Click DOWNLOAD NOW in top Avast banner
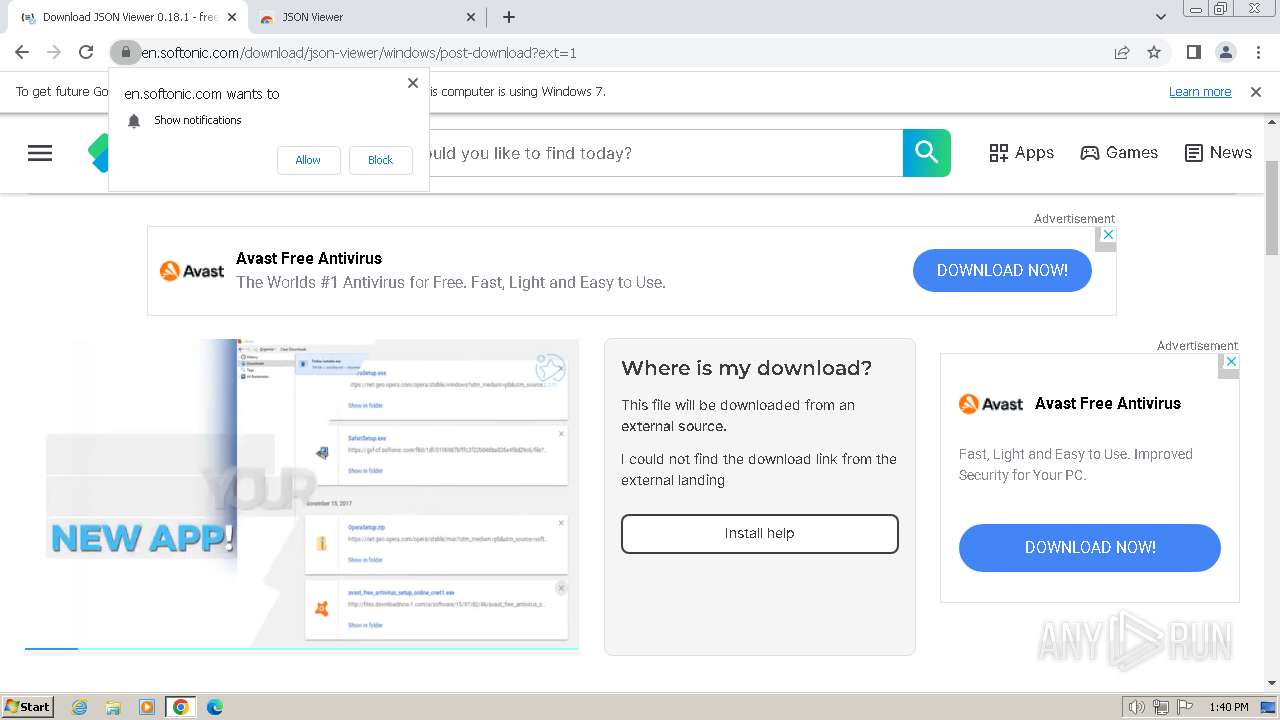This screenshot has width=1280, height=720. coord(1002,271)
